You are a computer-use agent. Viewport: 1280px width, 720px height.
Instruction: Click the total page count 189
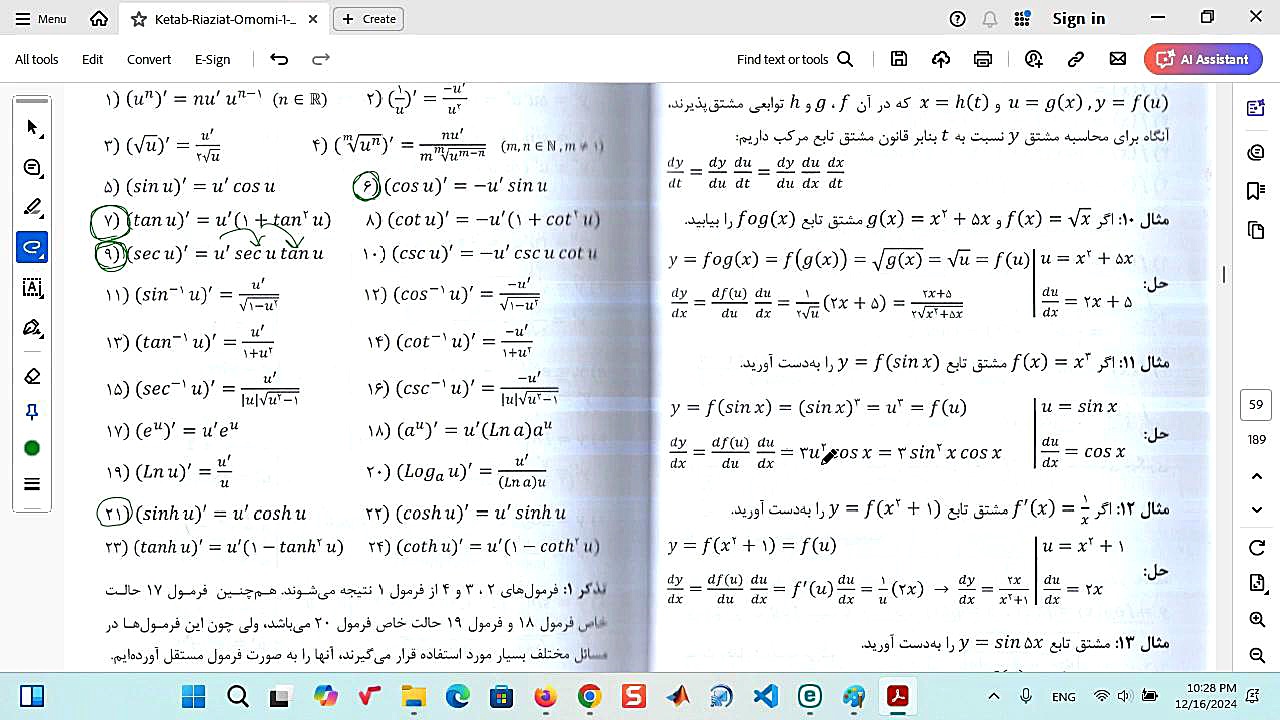(1257, 439)
